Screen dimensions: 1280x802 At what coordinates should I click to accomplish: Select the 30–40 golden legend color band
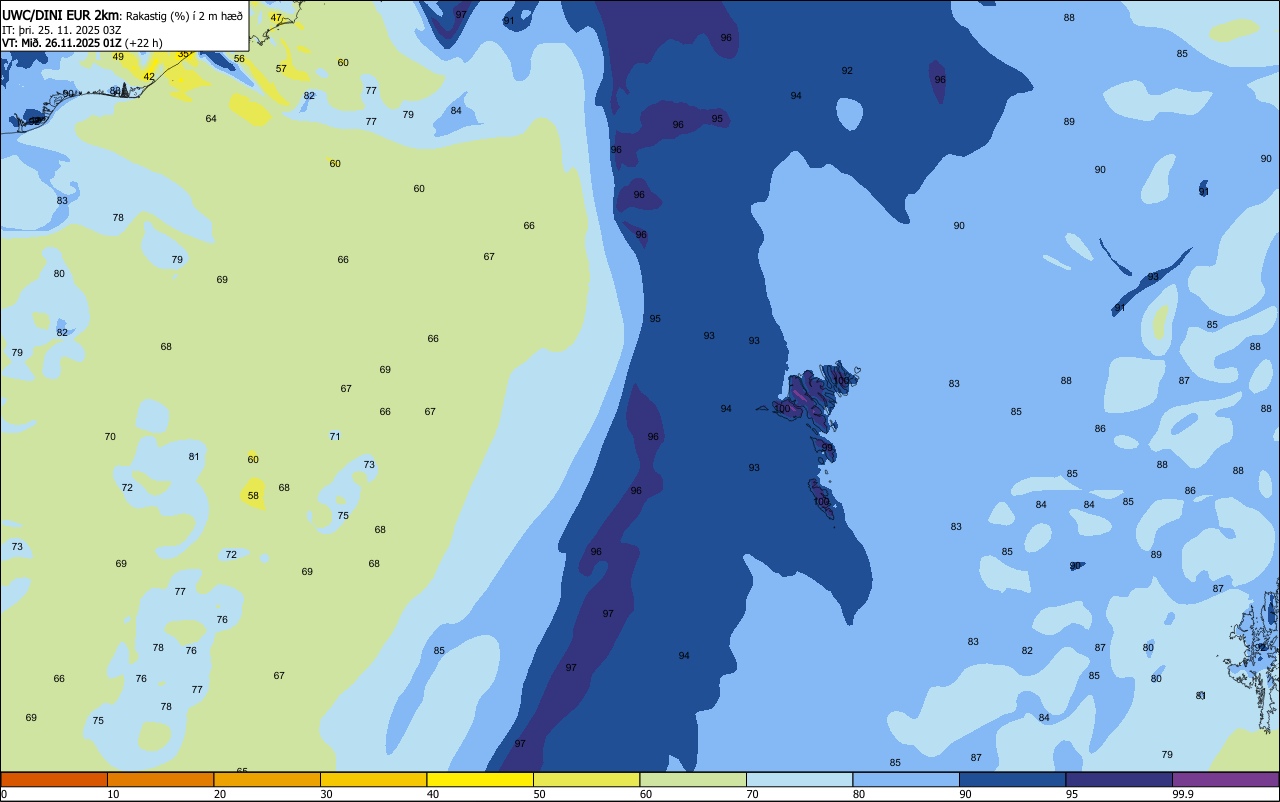(x=373, y=779)
